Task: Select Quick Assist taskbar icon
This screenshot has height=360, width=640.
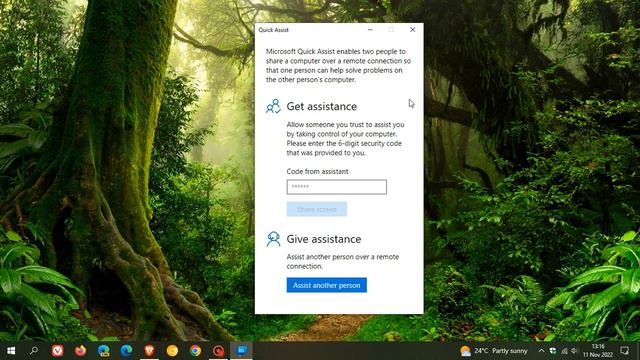Action: pos(242,351)
